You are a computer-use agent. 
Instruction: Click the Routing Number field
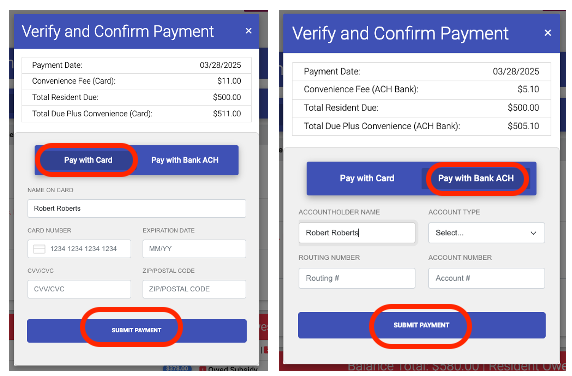point(357,278)
